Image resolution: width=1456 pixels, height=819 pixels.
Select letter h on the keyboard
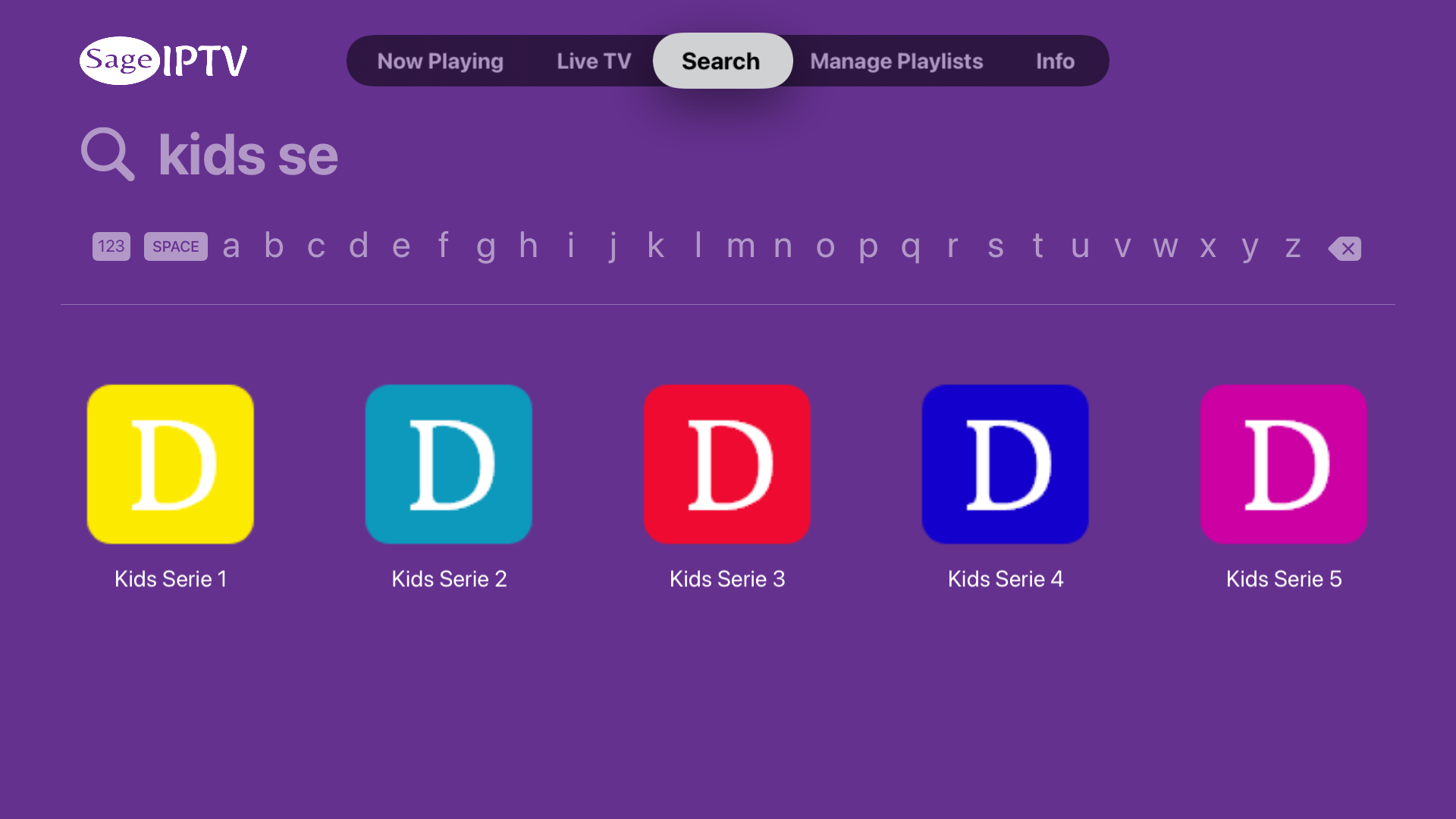(529, 246)
